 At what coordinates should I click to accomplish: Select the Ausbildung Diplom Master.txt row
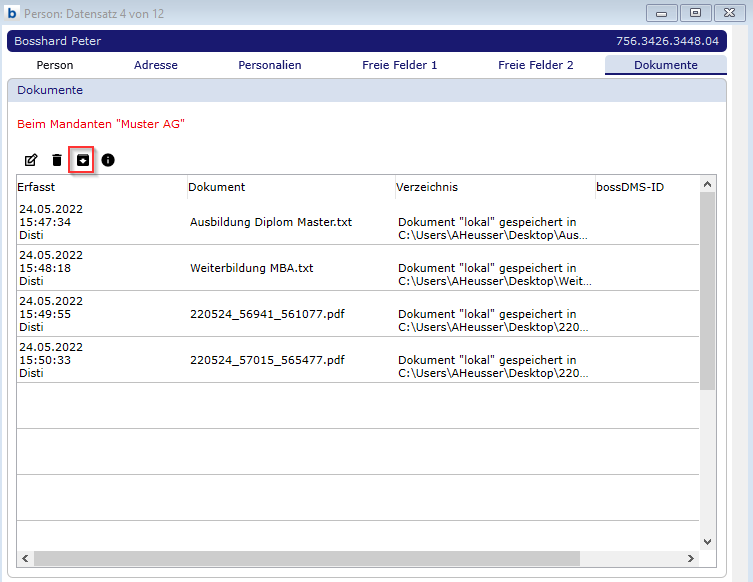(271, 222)
